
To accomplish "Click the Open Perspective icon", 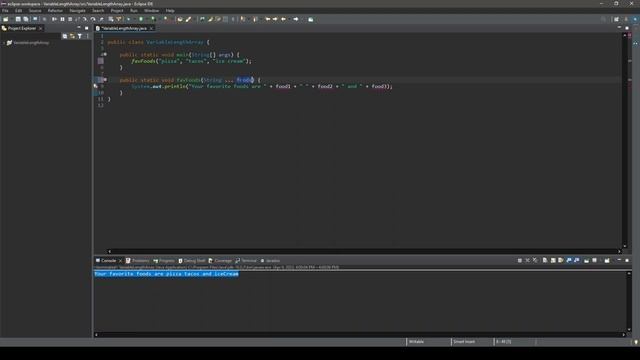I will (x=616, y=19).
